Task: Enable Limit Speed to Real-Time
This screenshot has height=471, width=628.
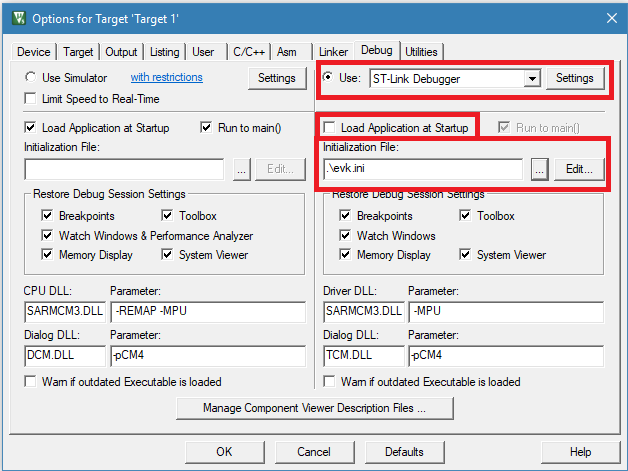Action: point(32,98)
